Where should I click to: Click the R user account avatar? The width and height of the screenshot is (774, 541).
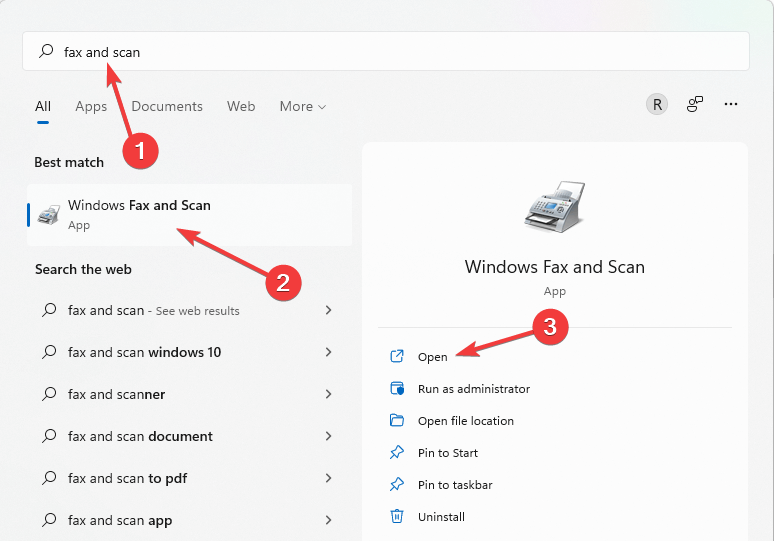click(656, 104)
